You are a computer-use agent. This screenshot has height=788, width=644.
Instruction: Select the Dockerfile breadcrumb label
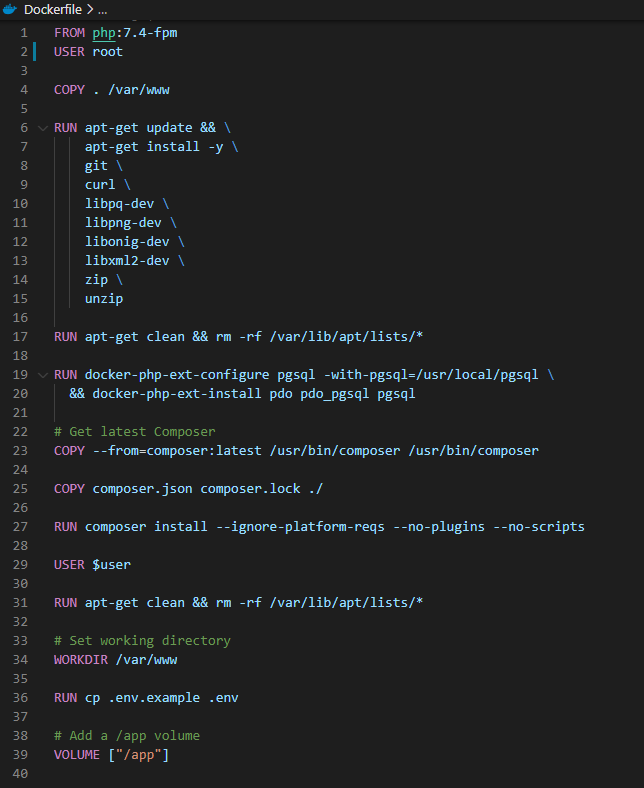point(53,10)
